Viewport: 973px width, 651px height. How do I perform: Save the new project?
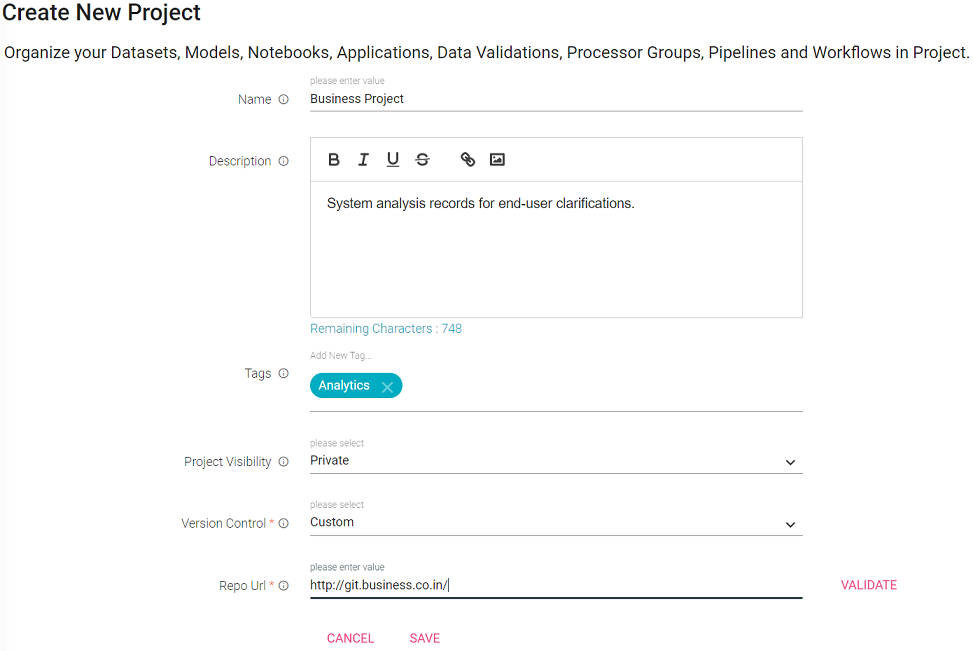tap(424, 639)
